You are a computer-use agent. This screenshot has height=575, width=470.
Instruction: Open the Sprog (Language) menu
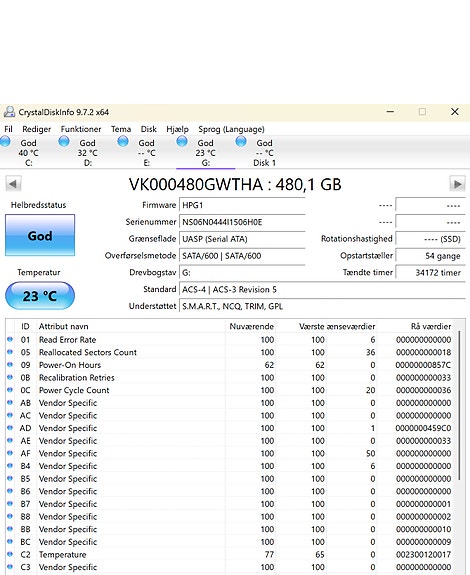coord(231,129)
